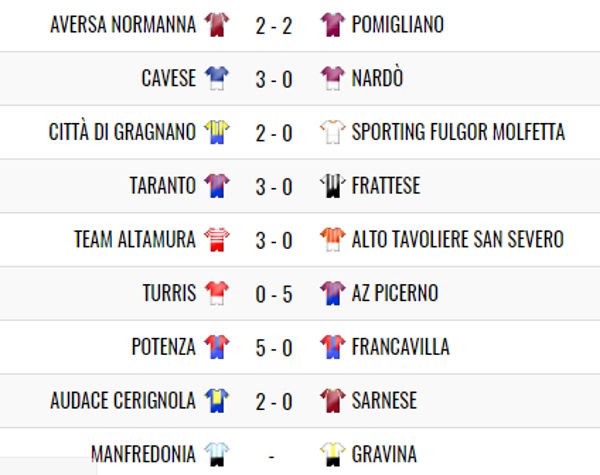
Task: Open Nardò team name link
Action: click(x=378, y=79)
